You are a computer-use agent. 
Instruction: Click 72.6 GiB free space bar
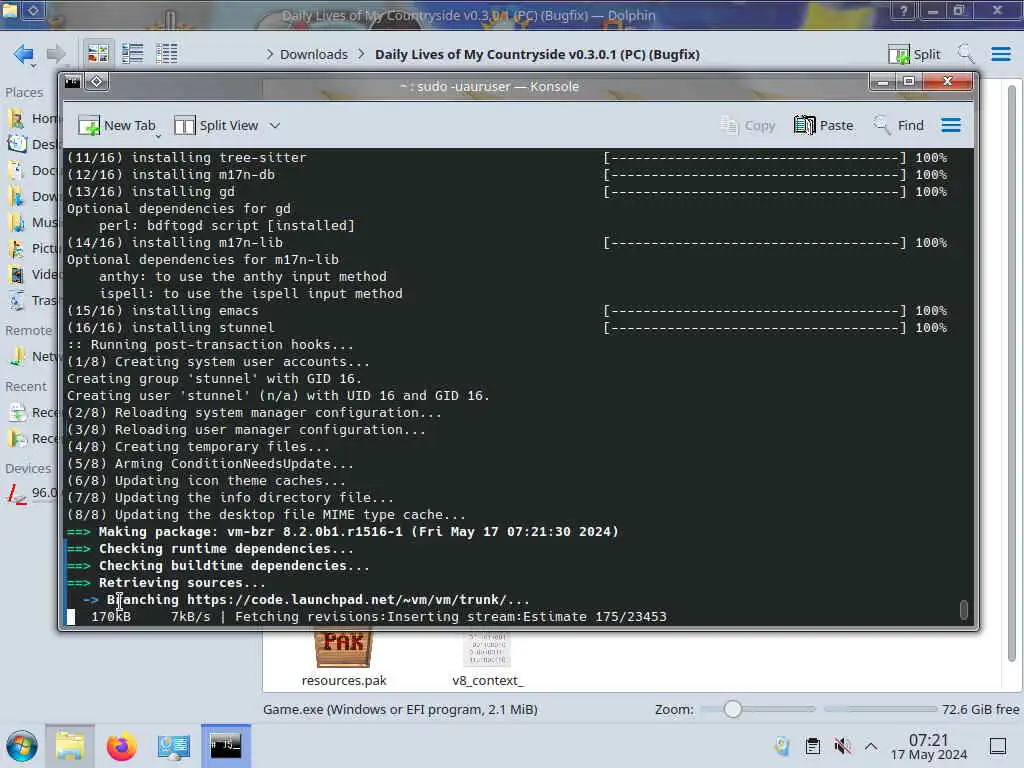coord(880,709)
